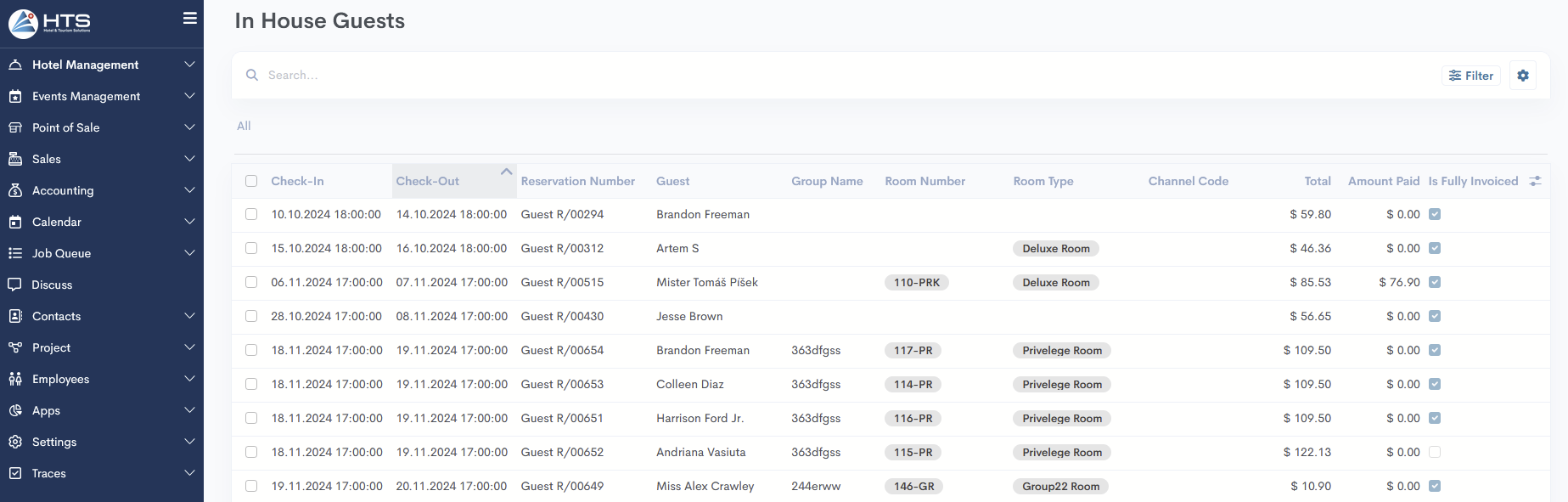Click the Discuss chat icon in sidebar
Screen dimensions: 1568x502
15,285
